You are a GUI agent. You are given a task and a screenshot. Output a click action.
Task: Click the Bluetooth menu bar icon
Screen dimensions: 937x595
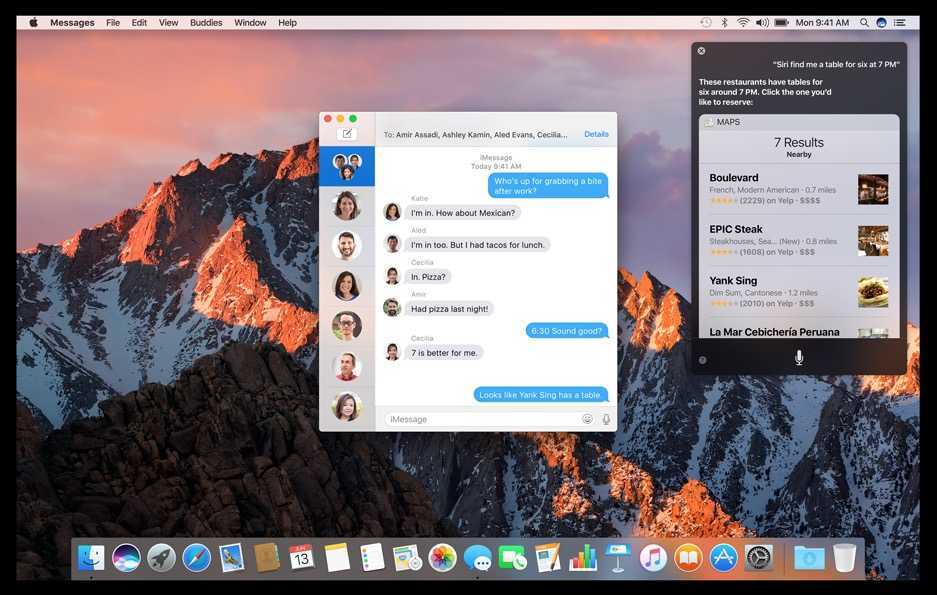[724, 23]
